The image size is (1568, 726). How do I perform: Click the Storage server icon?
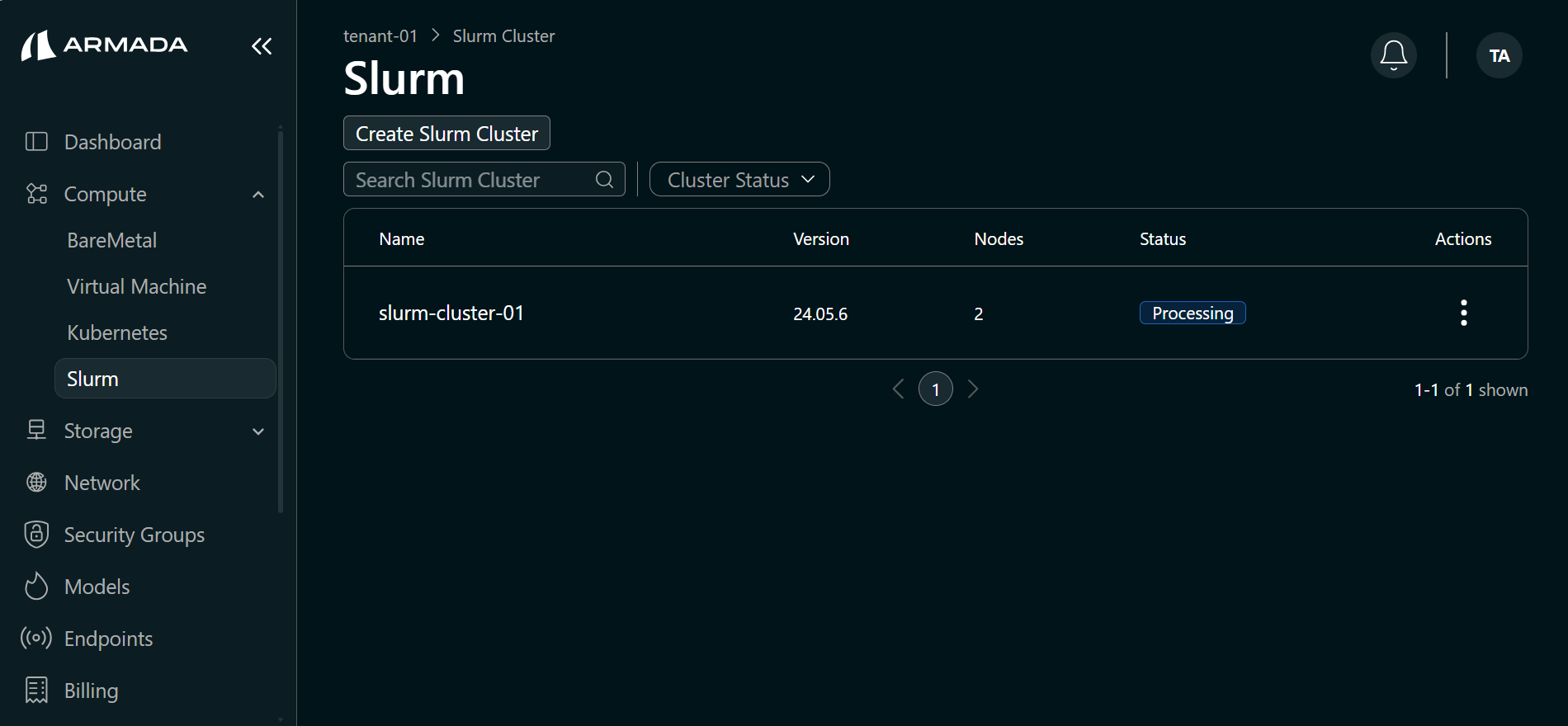(x=36, y=430)
